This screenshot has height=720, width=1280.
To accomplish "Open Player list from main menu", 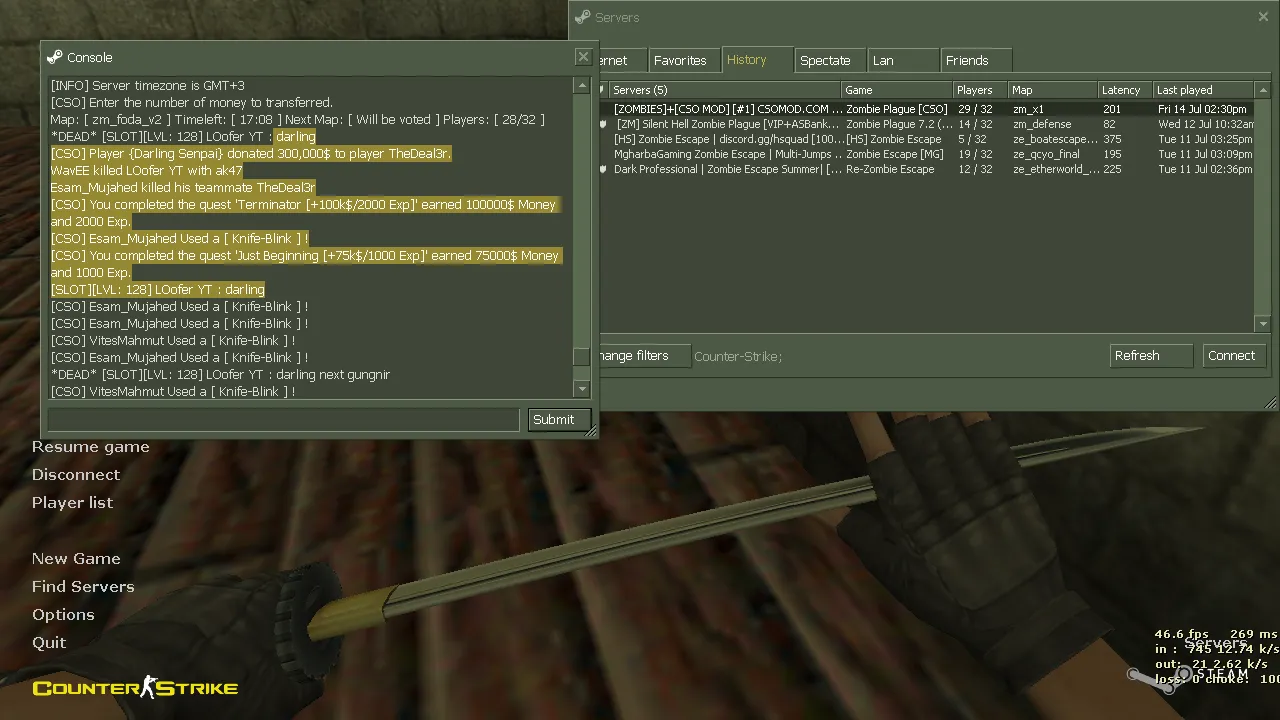I will click(x=72, y=503).
